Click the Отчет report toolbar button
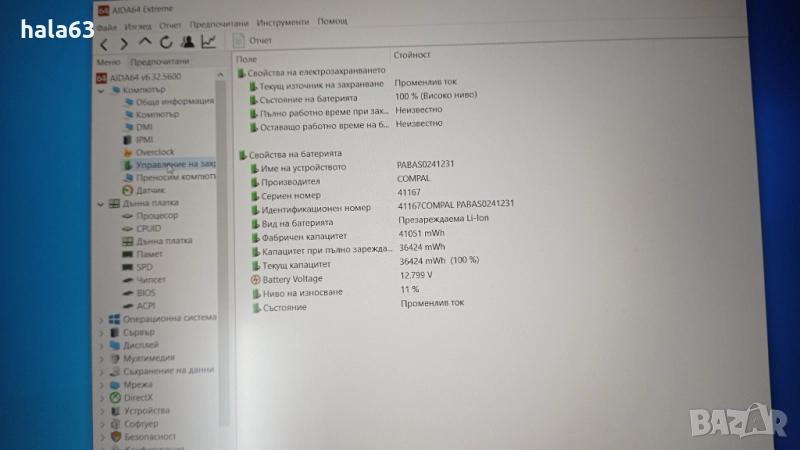Image resolution: width=800 pixels, height=450 pixels. (253, 40)
